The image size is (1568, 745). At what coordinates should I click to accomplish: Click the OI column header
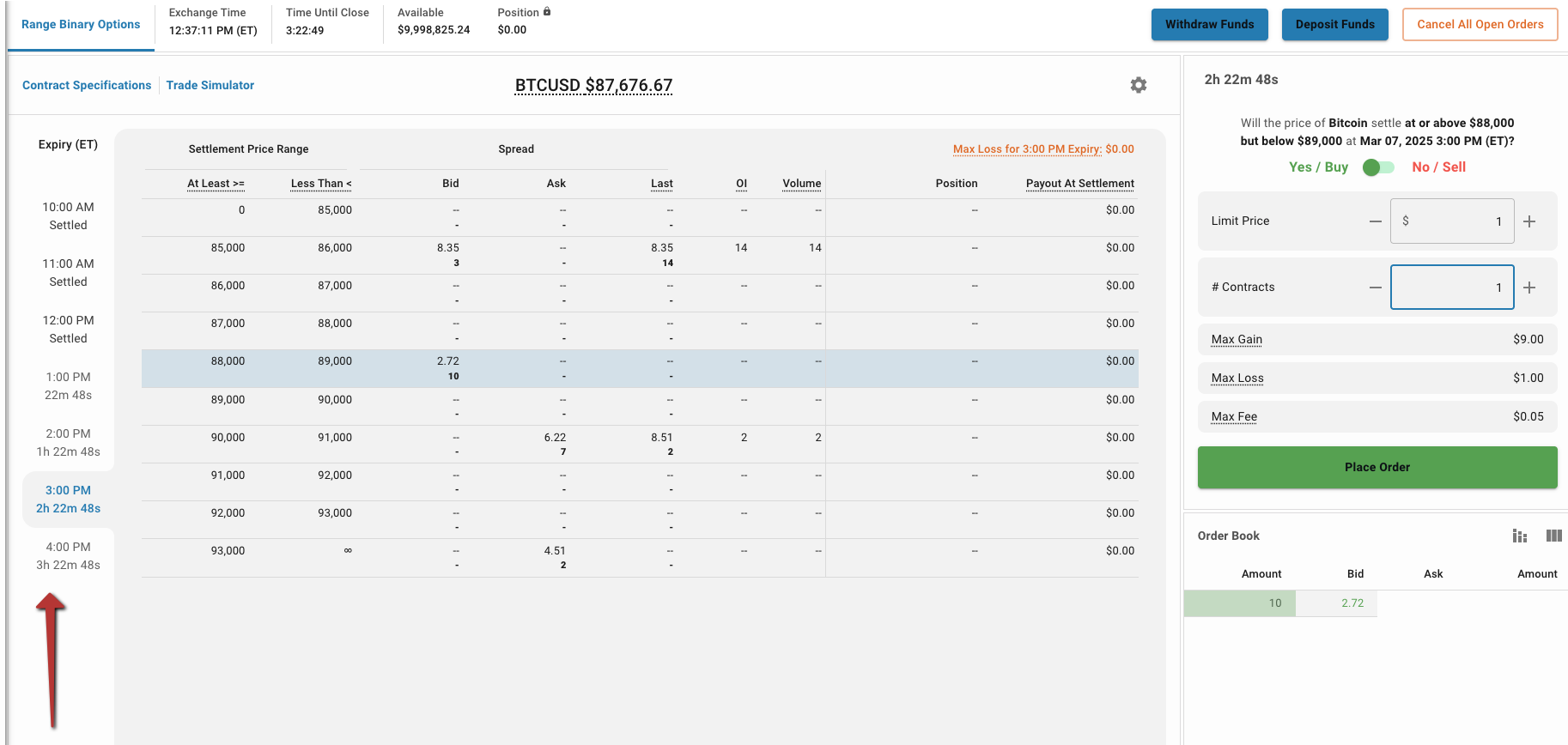(x=742, y=184)
